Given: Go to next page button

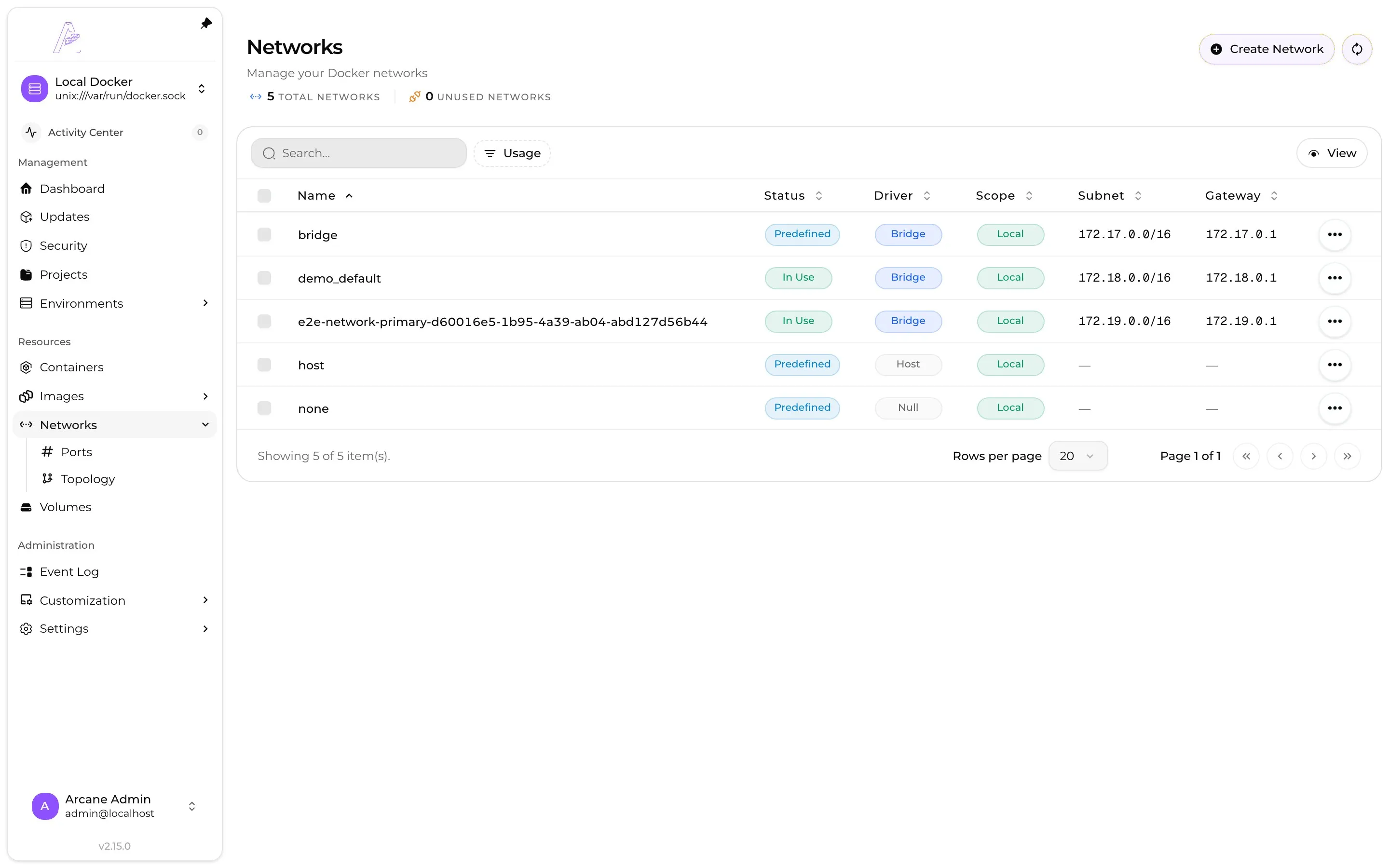Looking at the screenshot, I should (1313, 456).
